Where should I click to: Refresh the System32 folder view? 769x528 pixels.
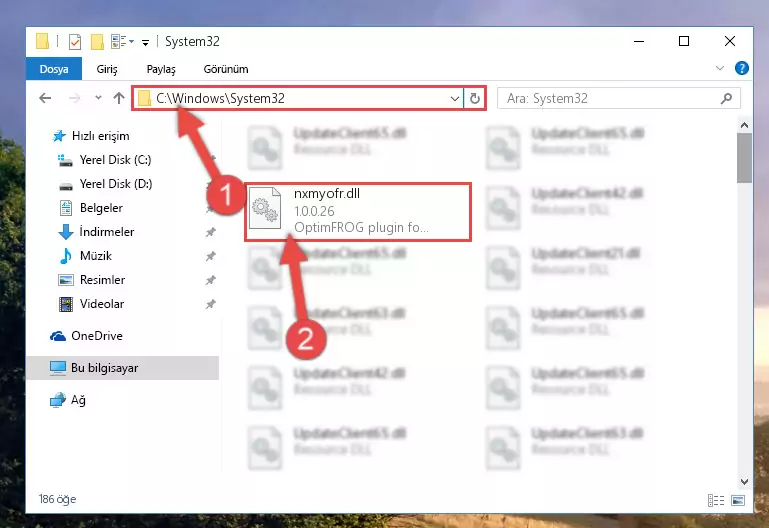click(474, 99)
